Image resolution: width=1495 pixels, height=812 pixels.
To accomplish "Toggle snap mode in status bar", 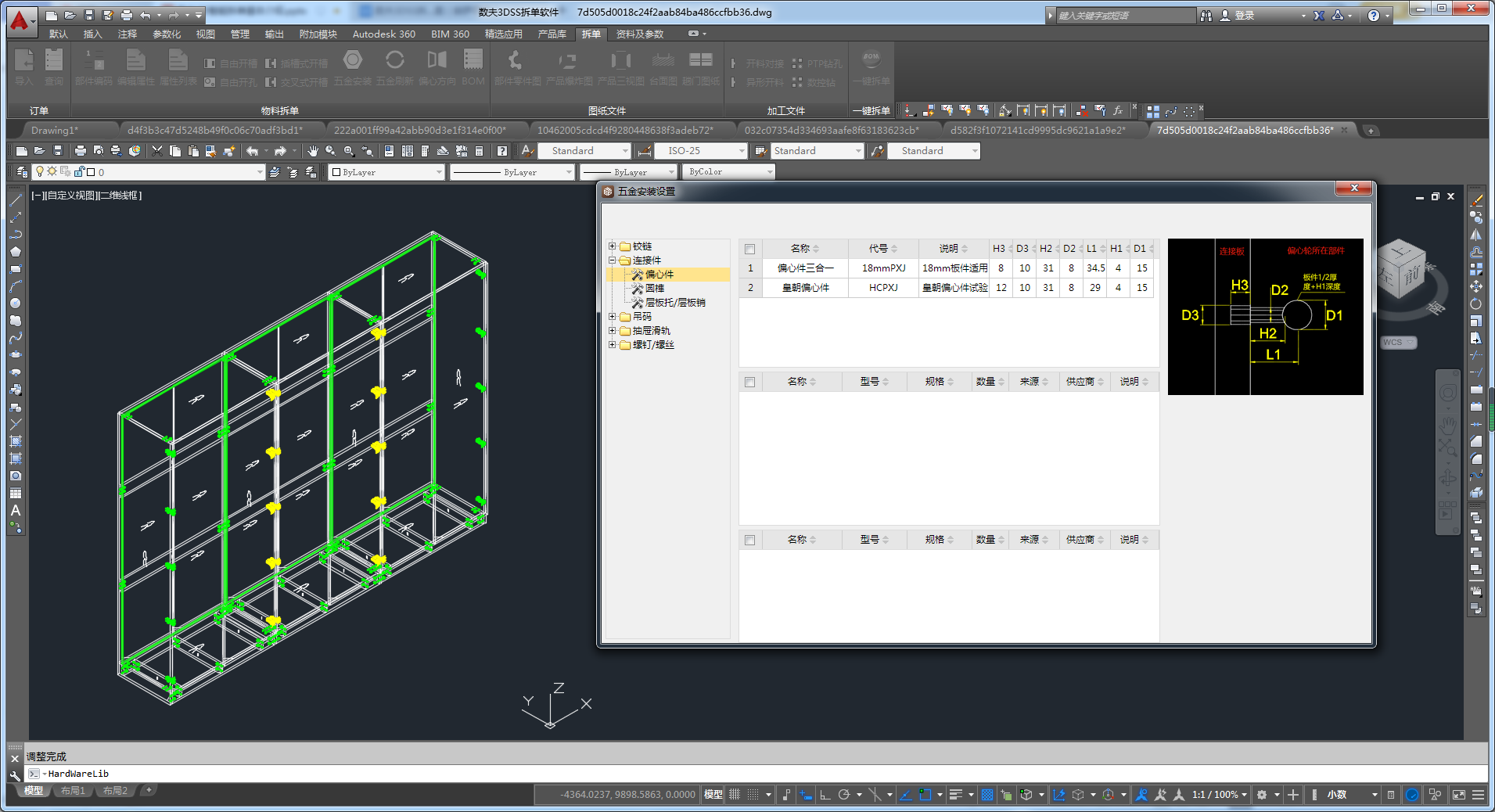I will click(x=753, y=795).
